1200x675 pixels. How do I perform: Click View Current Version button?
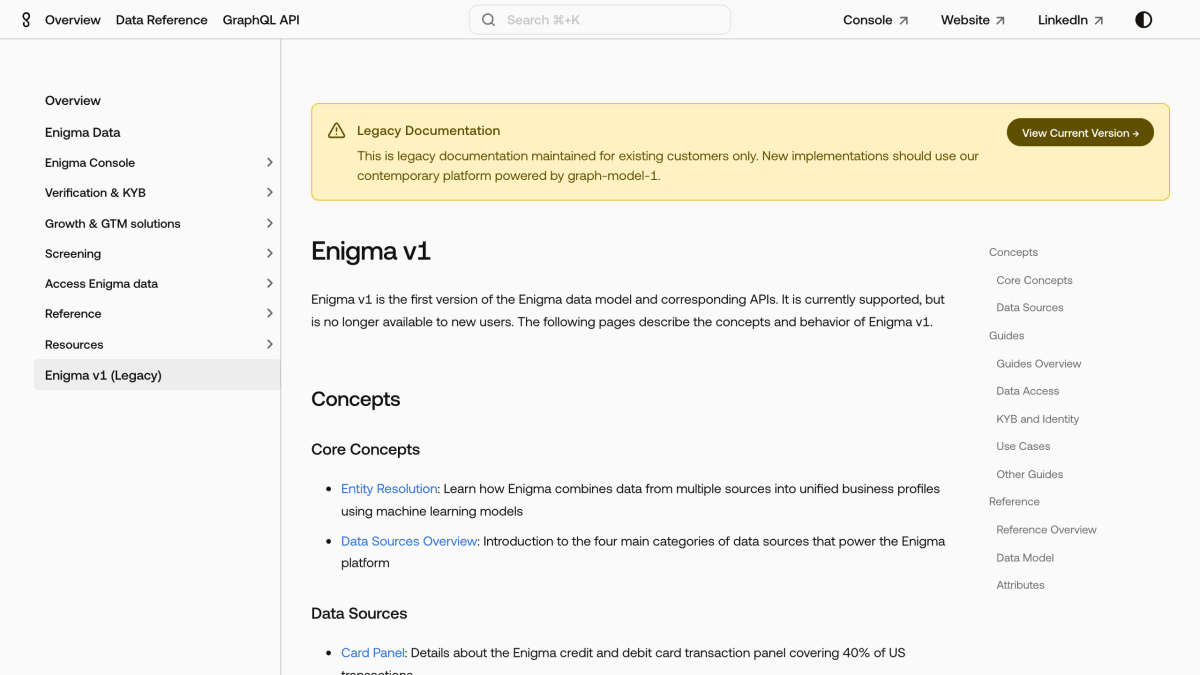click(x=1080, y=133)
